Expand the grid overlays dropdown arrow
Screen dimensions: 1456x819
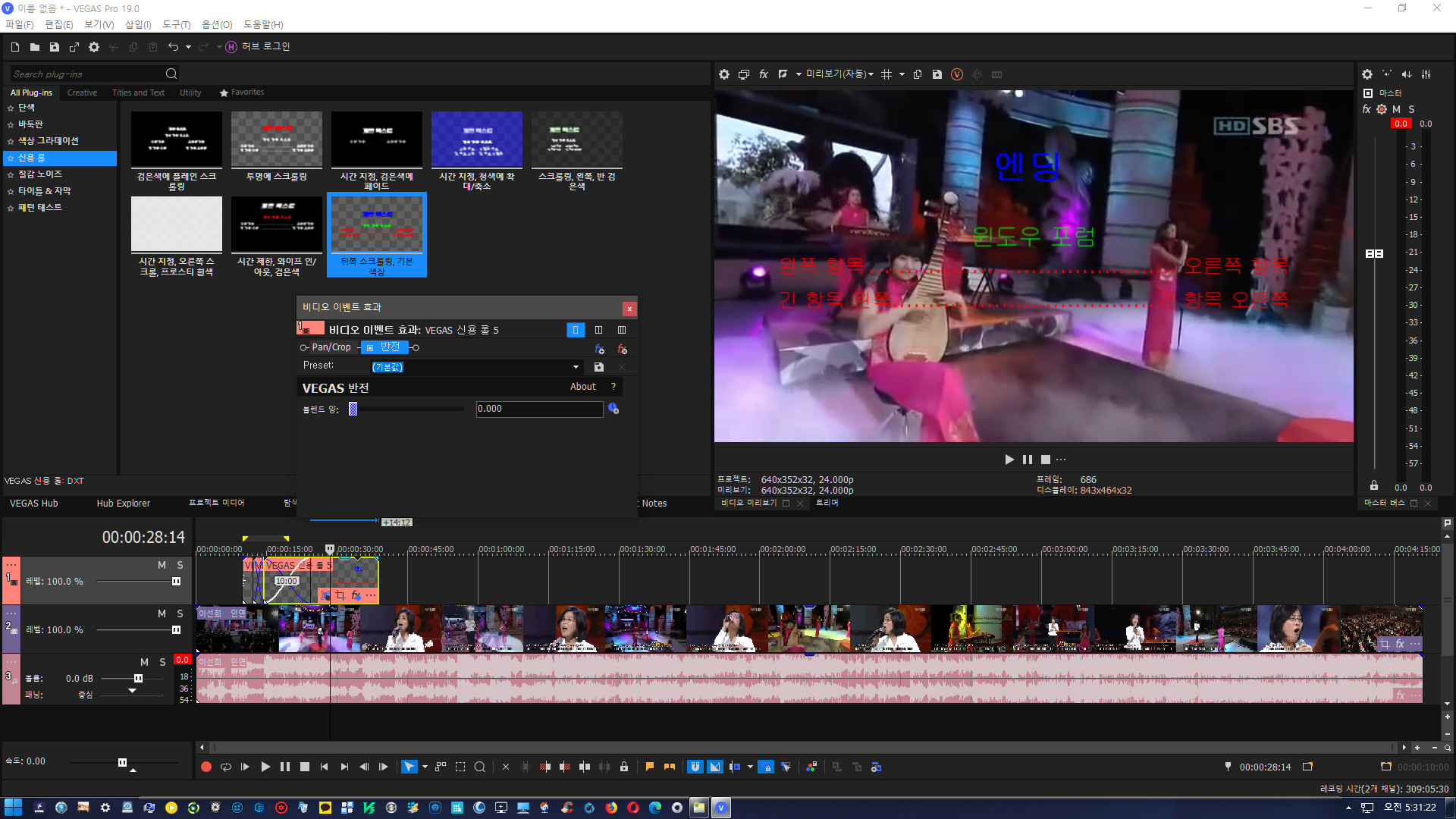click(902, 74)
